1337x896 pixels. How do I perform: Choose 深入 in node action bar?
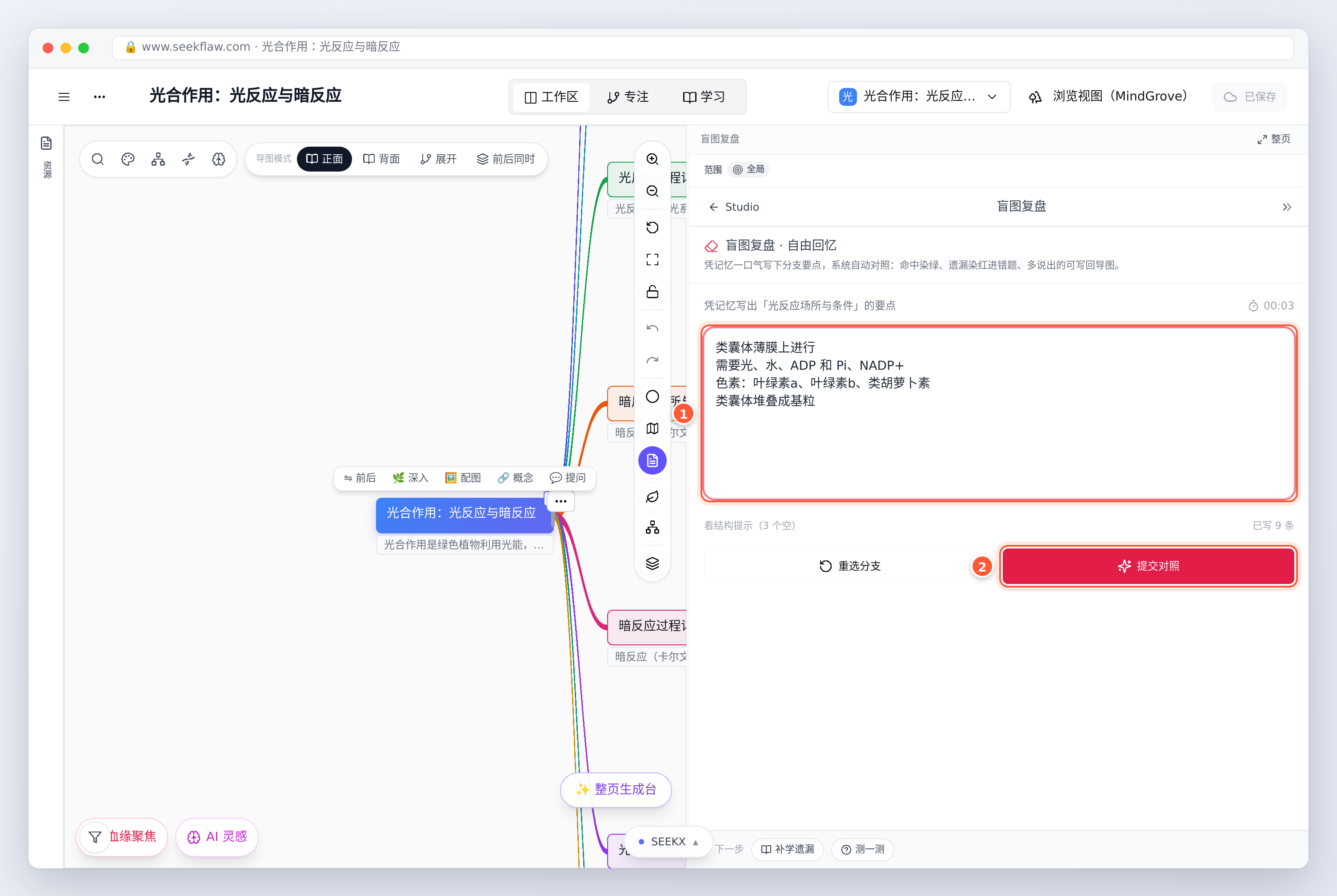[410, 478]
